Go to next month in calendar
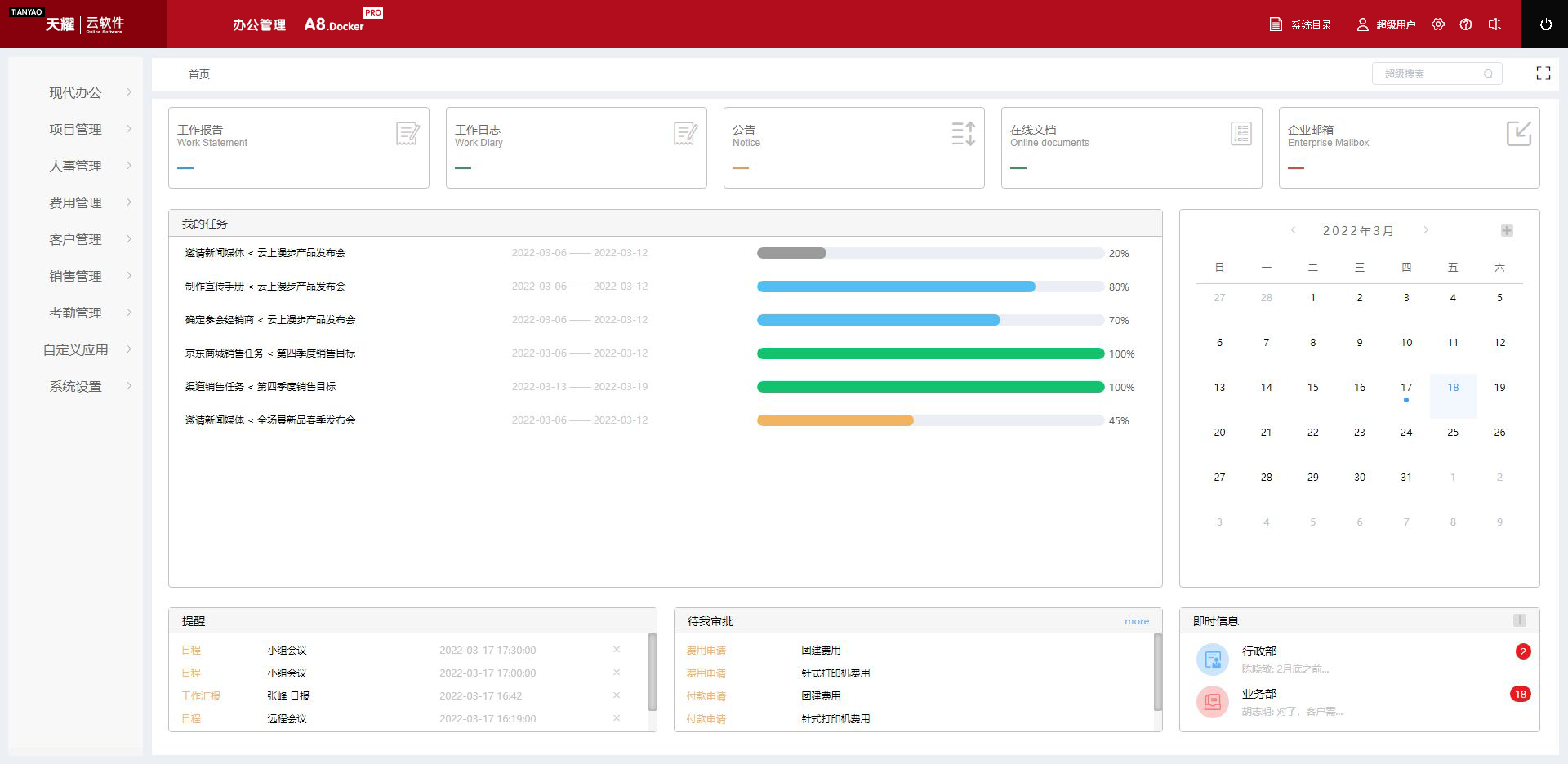This screenshot has width=1568, height=764. pos(1426,230)
